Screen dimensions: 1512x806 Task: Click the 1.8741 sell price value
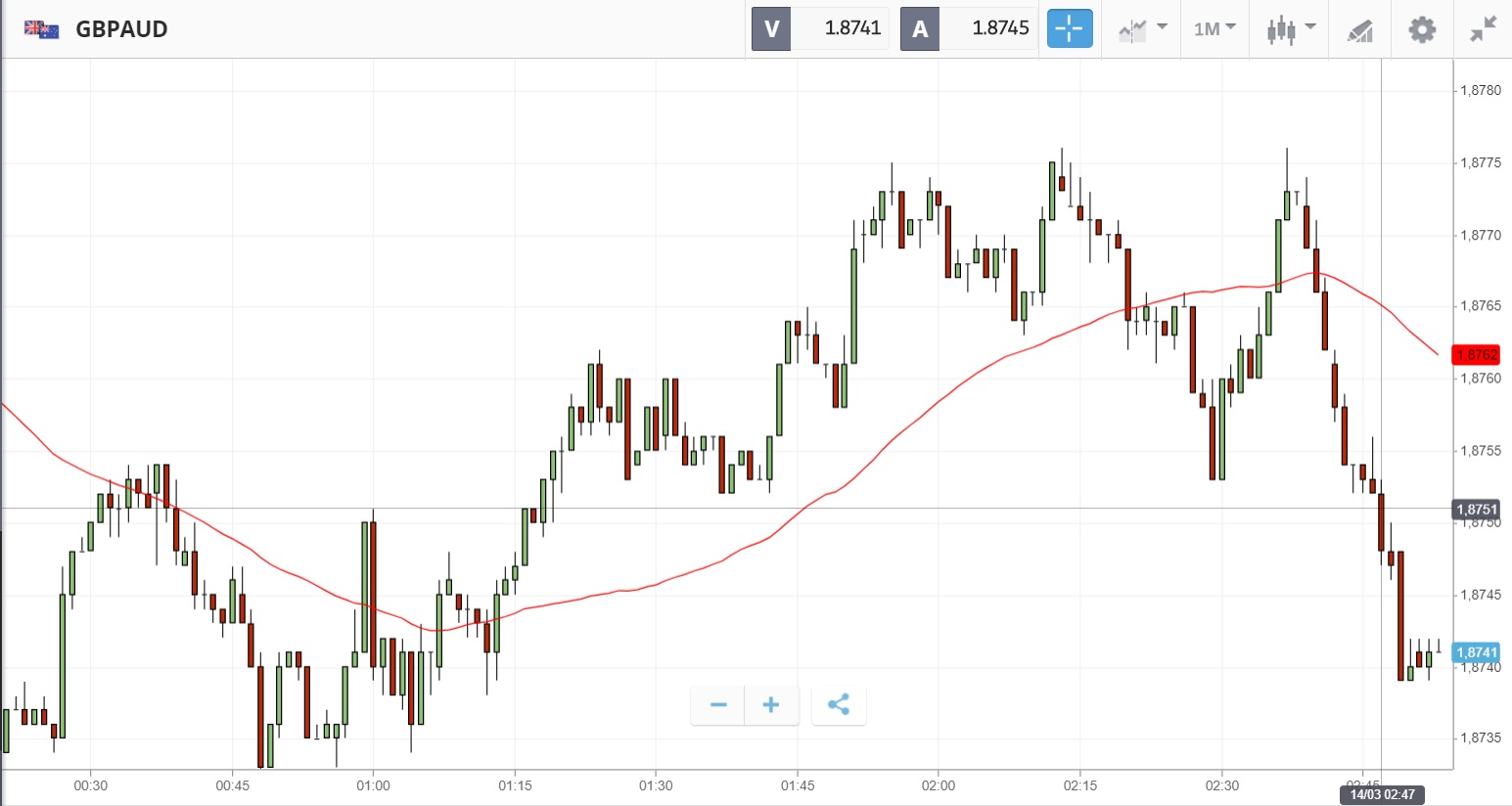[x=852, y=28]
